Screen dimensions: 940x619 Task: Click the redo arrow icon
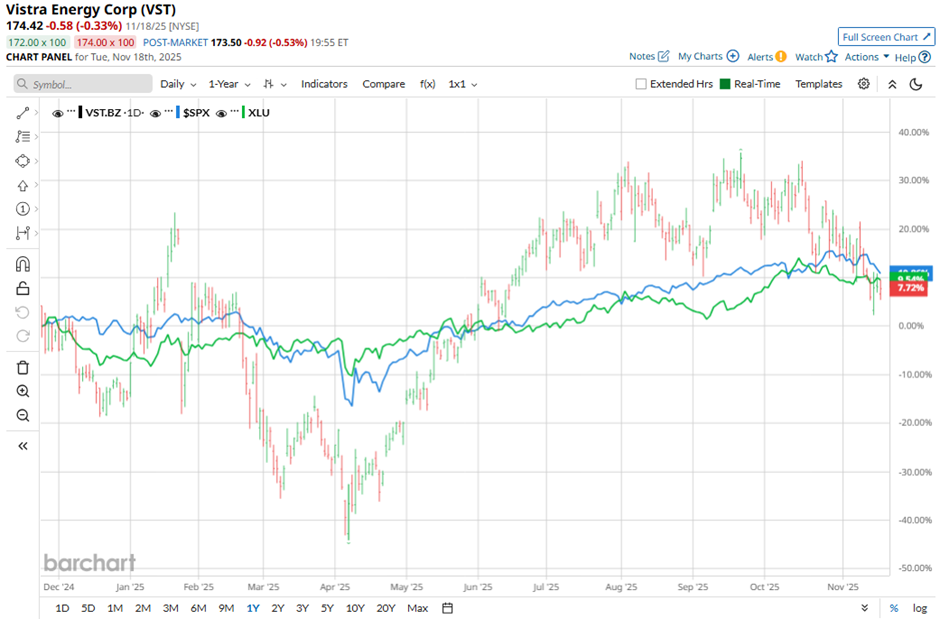22,336
